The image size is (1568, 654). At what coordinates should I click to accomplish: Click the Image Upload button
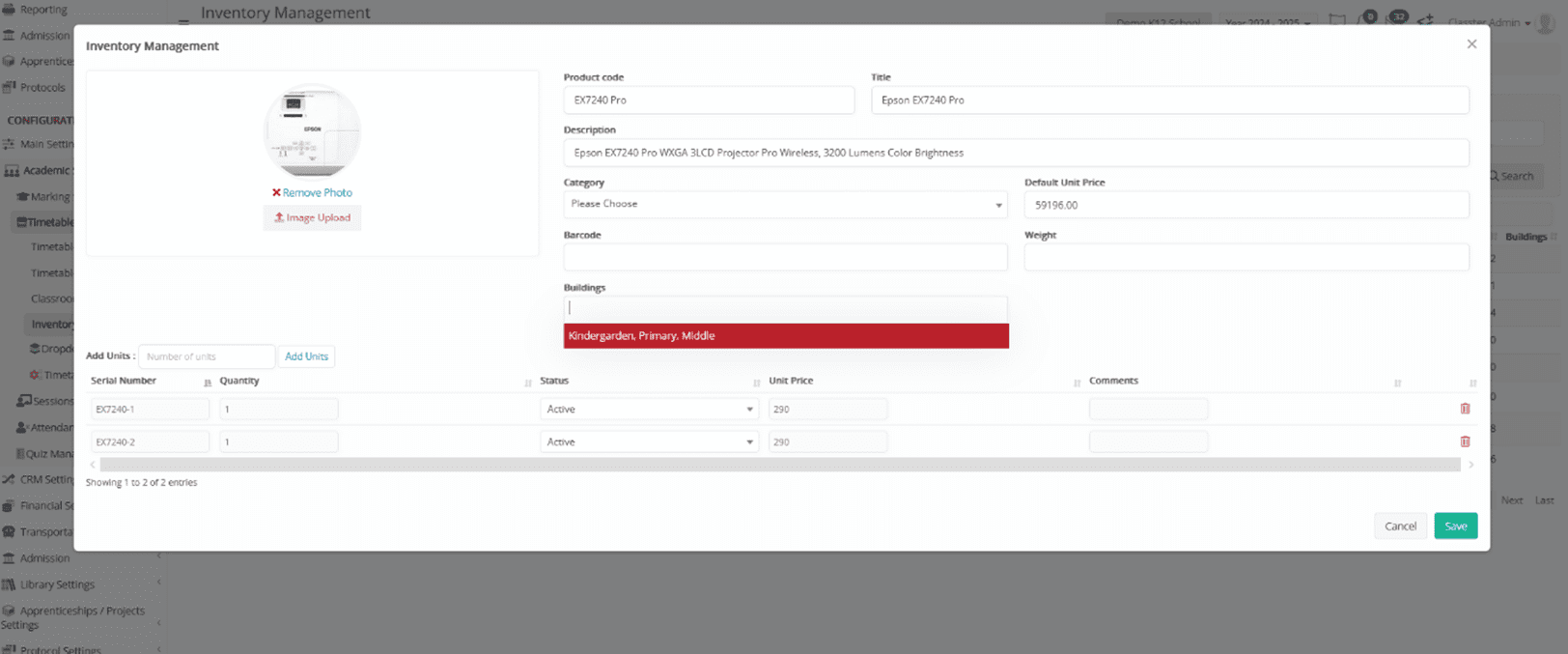[312, 218]
